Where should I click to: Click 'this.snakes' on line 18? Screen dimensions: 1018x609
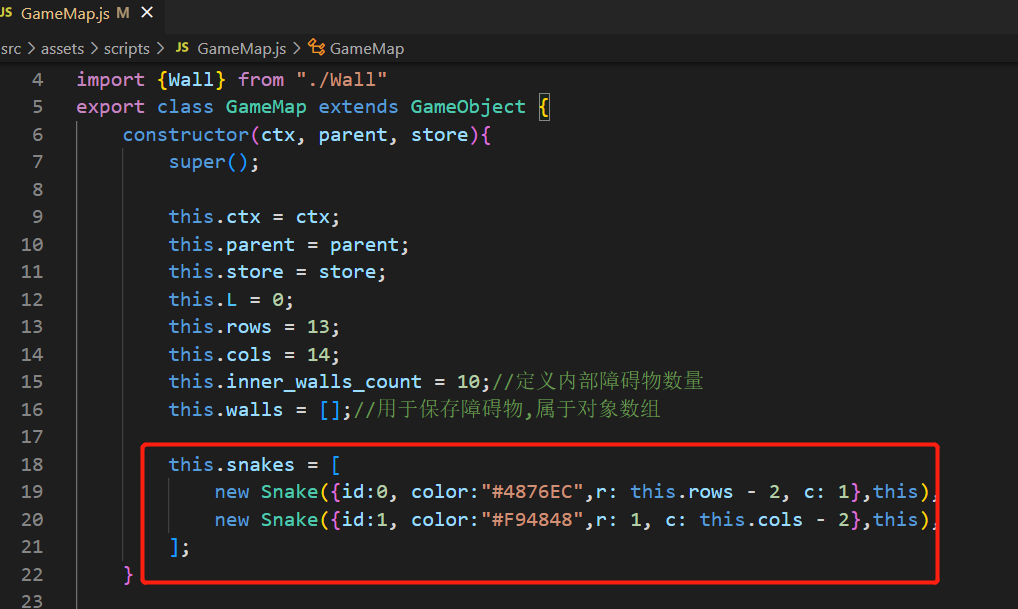[232, 465]
